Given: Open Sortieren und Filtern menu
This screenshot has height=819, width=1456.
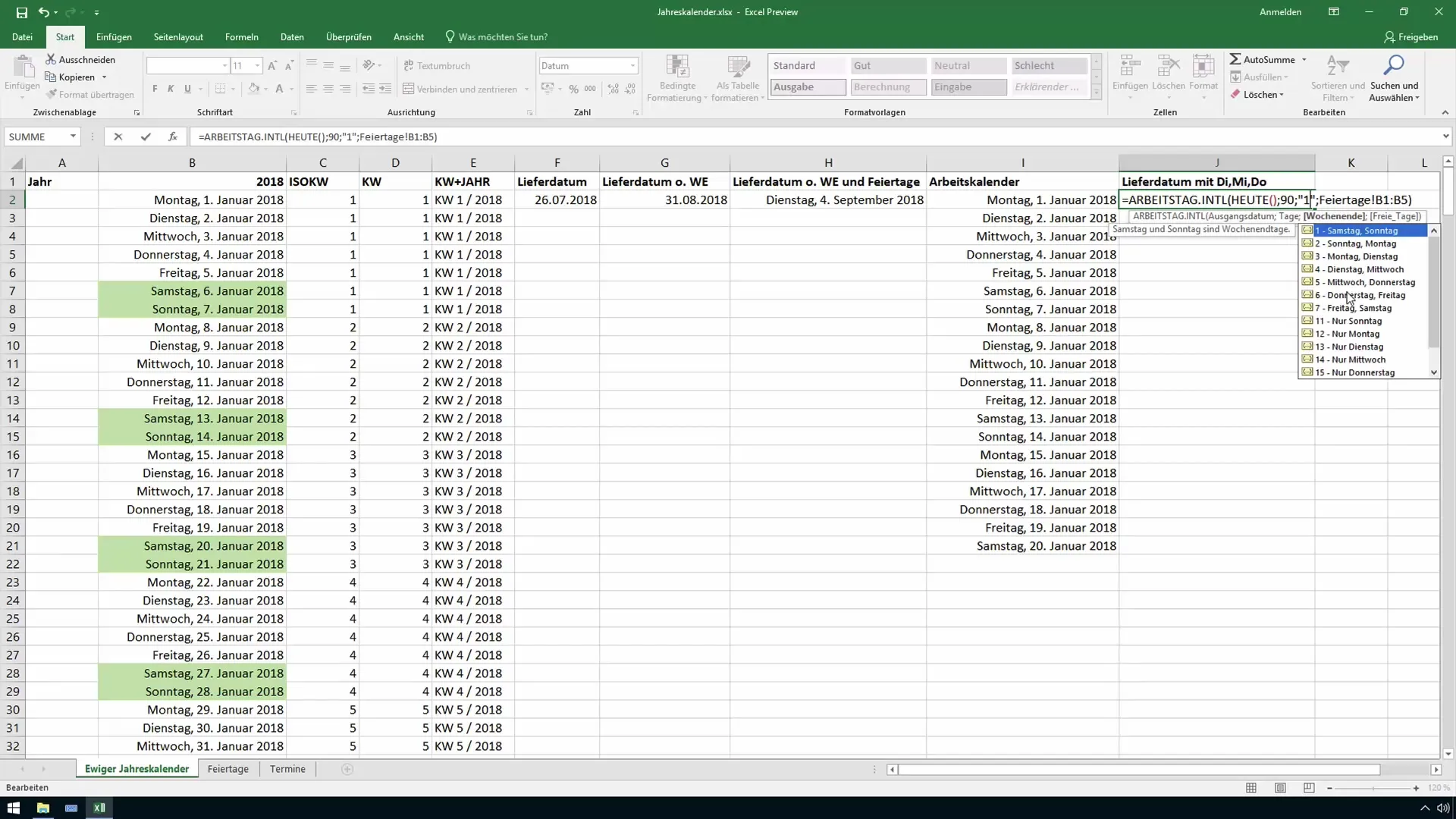Looking at the screenshot, I should (1338, 78).
